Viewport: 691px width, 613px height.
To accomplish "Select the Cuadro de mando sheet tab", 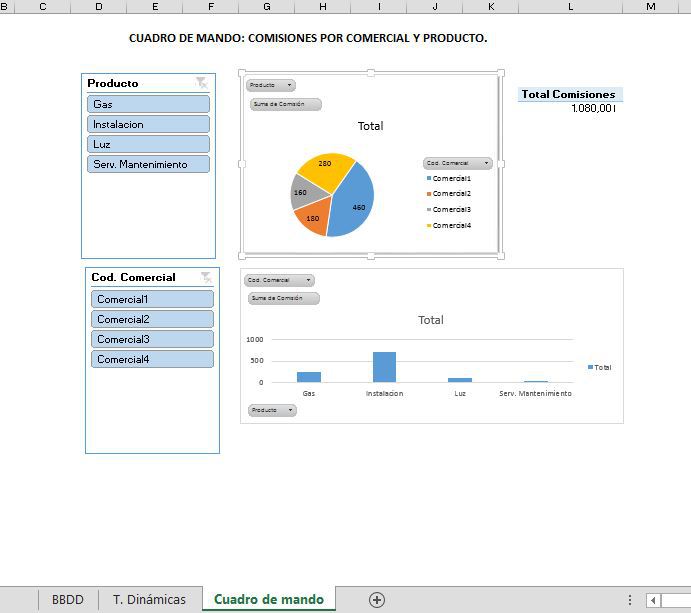I will click(269, 599).
